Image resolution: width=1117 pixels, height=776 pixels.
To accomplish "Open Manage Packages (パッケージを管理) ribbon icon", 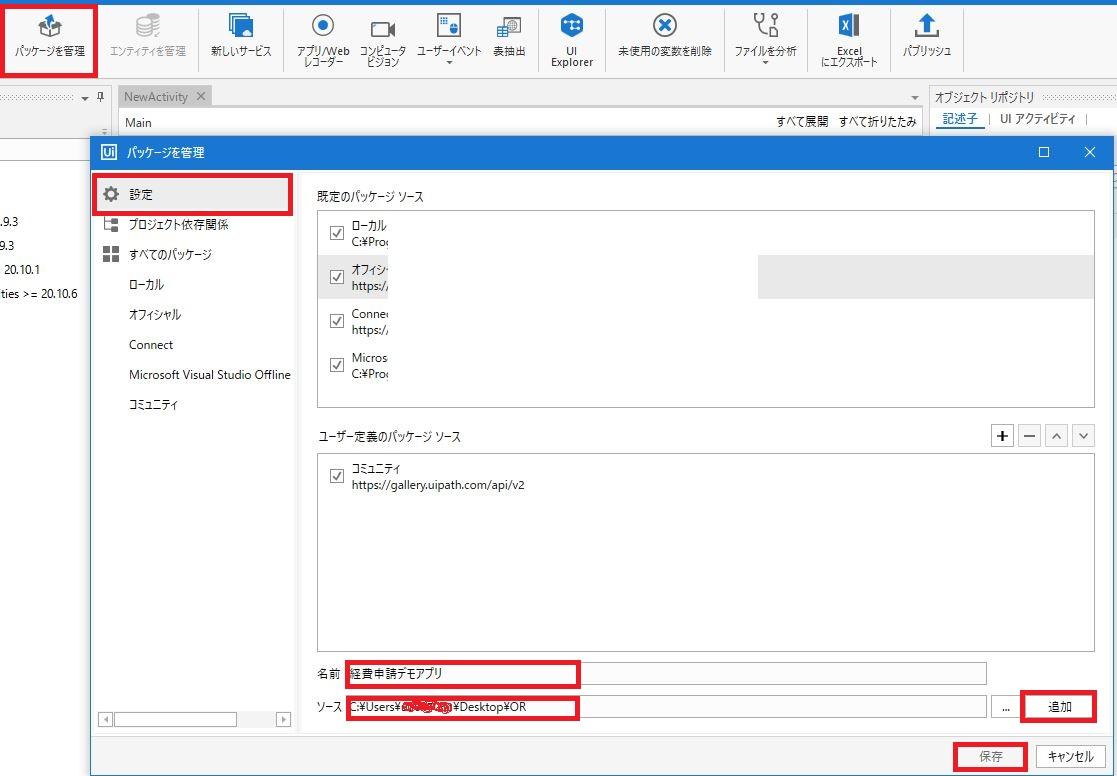I will coord(50,38).
